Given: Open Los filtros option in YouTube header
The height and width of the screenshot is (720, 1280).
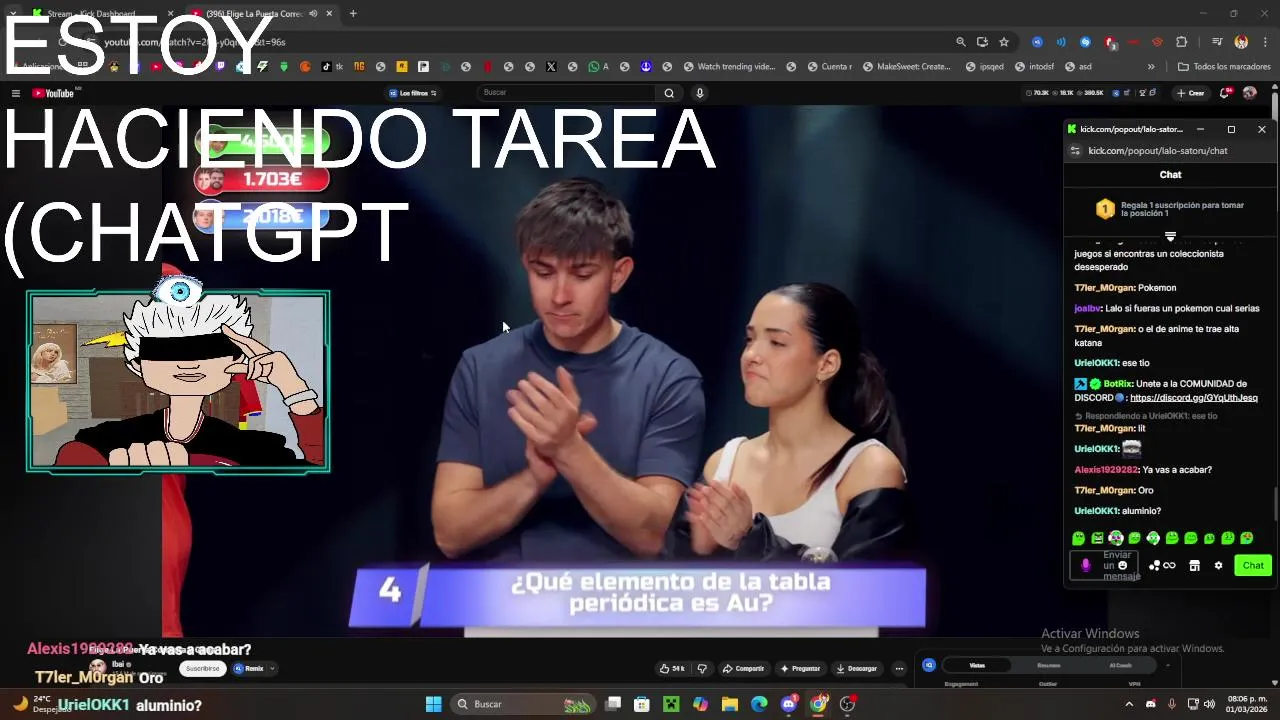Looking at the screenshot, I should point(413,93).
